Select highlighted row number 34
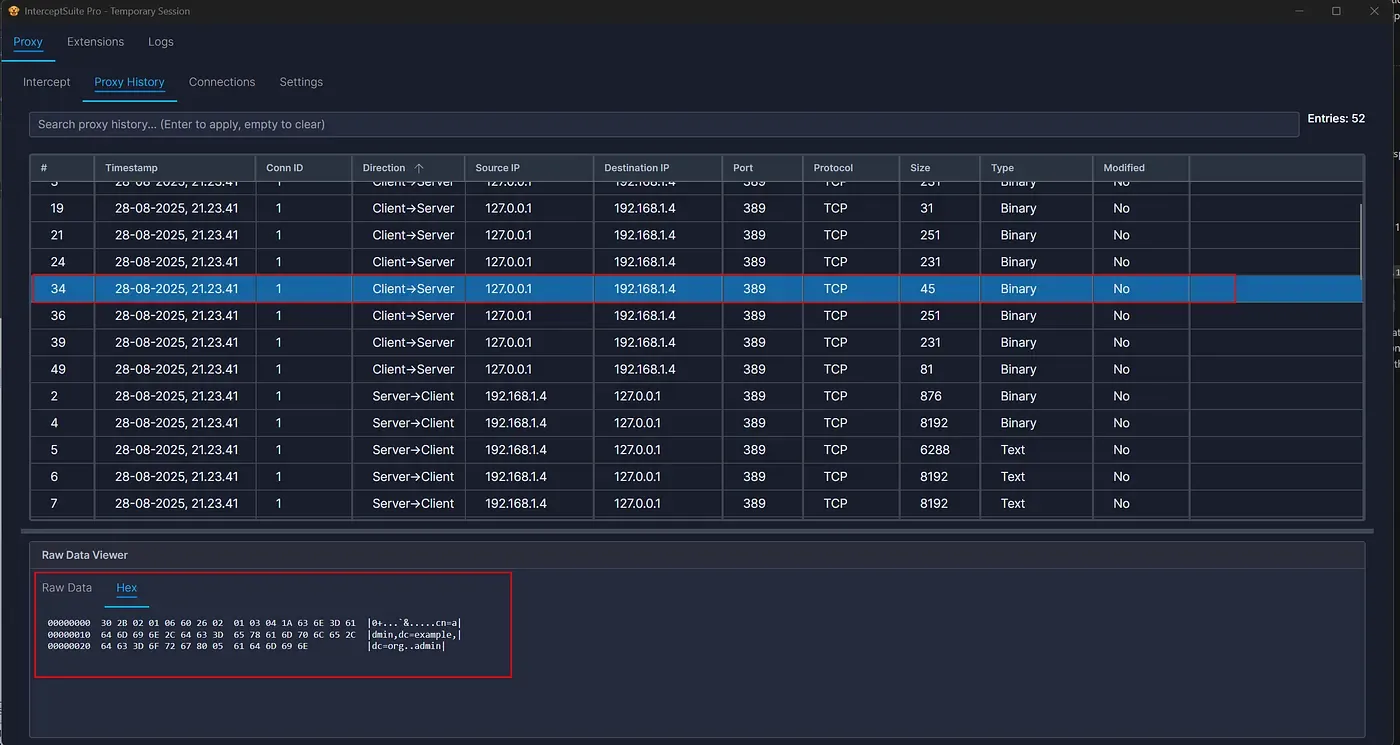 click(696, 289)
